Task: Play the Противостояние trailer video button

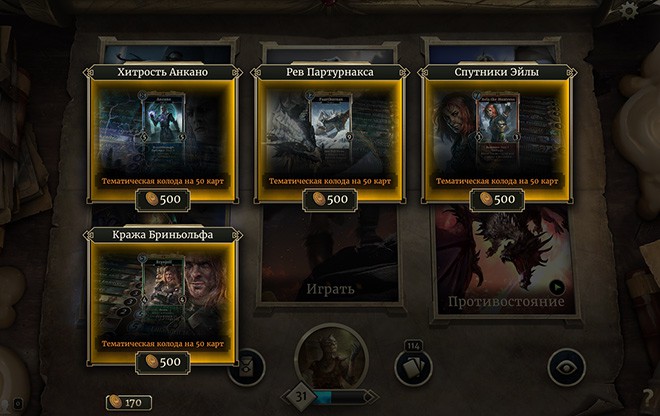Action: pyautogui.click(x=557, y=288)
